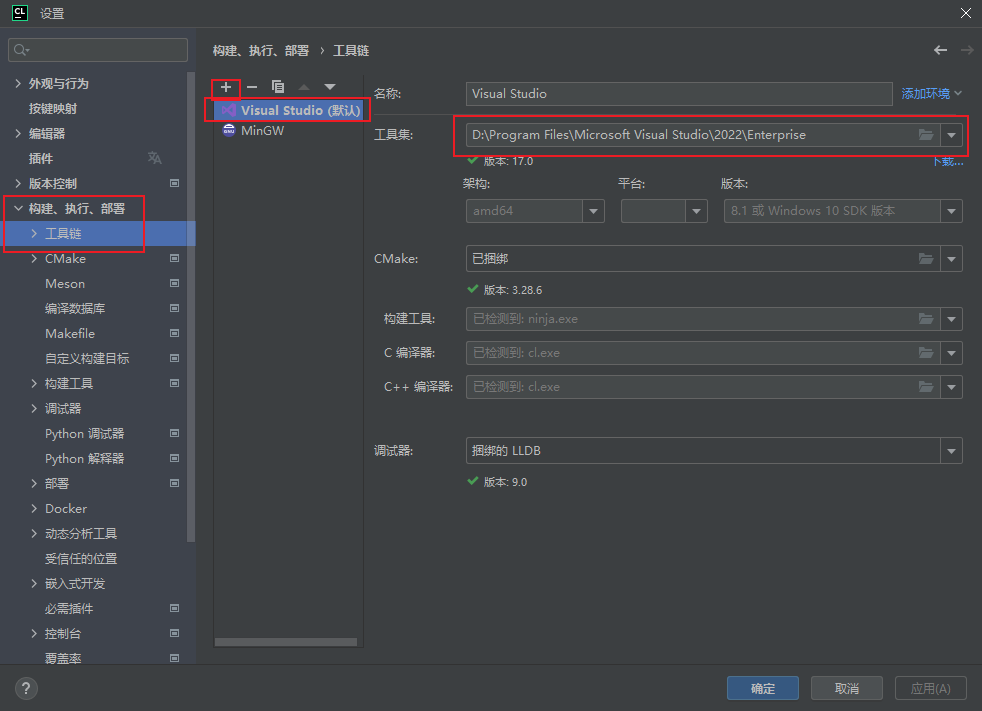
Task: Open the 编译数据库 settings page
Action: pyautogui.click(x=75, y=308)
